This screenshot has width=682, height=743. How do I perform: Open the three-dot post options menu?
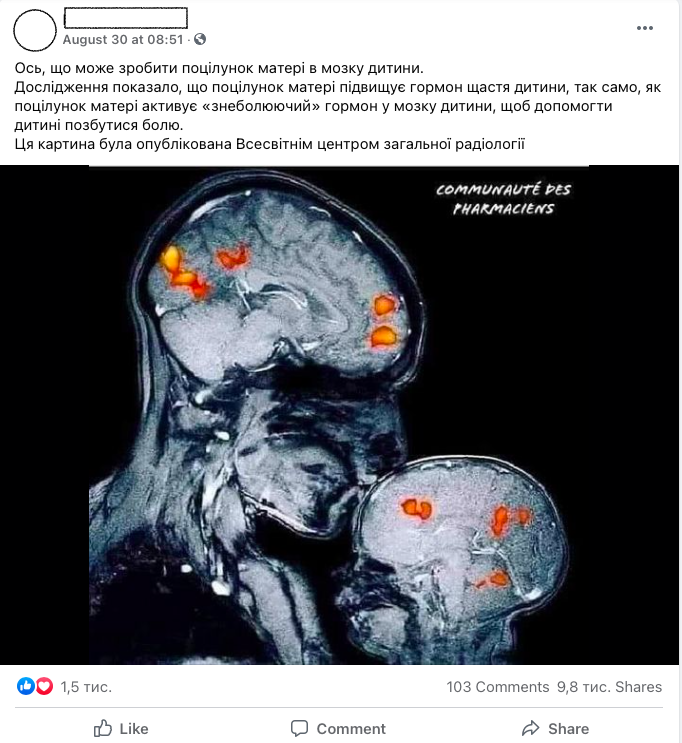(x=645, y=28)
